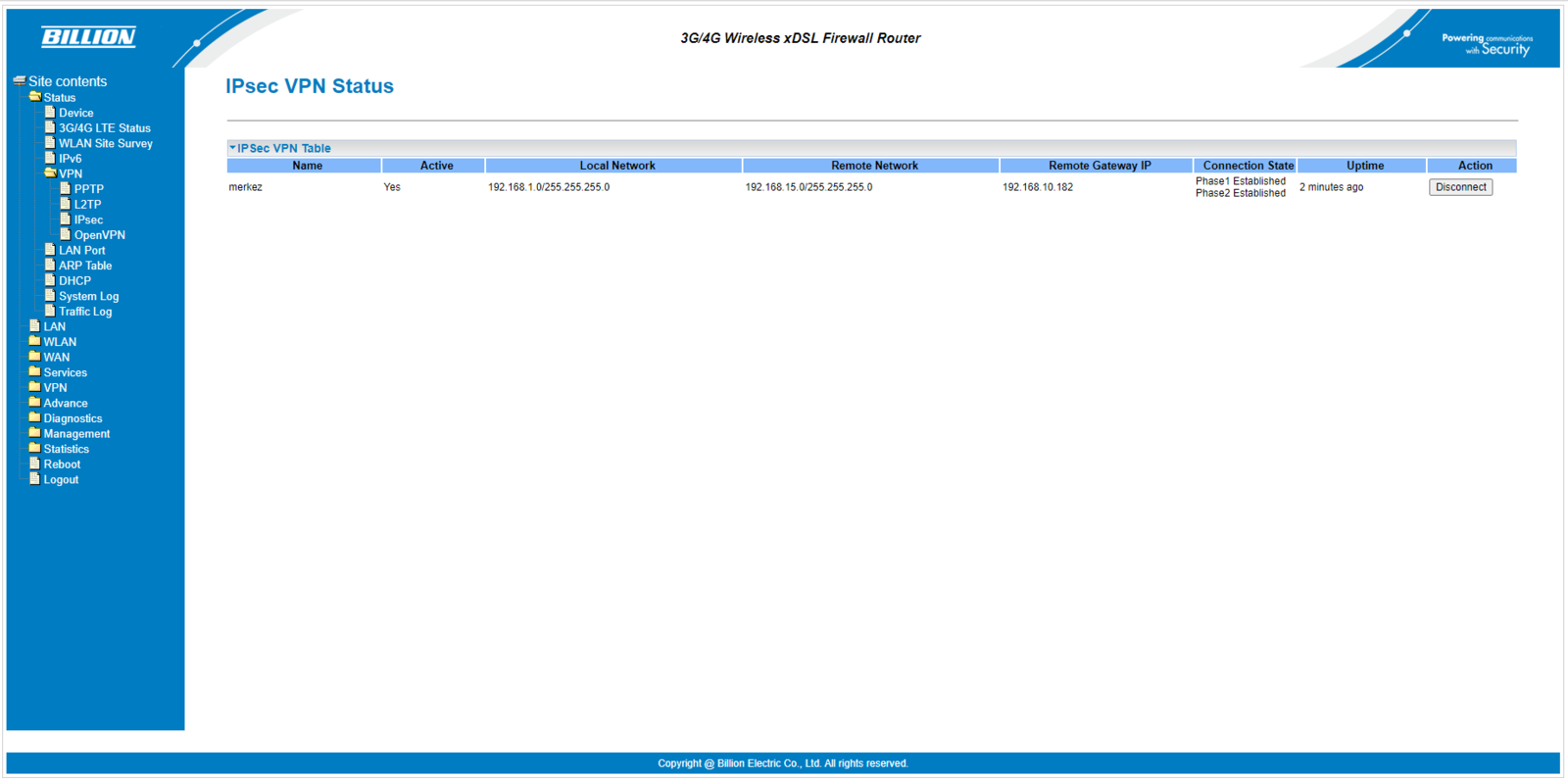This screenshot has width=1568, height=780.
Task: Open the Traffic Log page
Action: tap(85, 312)
